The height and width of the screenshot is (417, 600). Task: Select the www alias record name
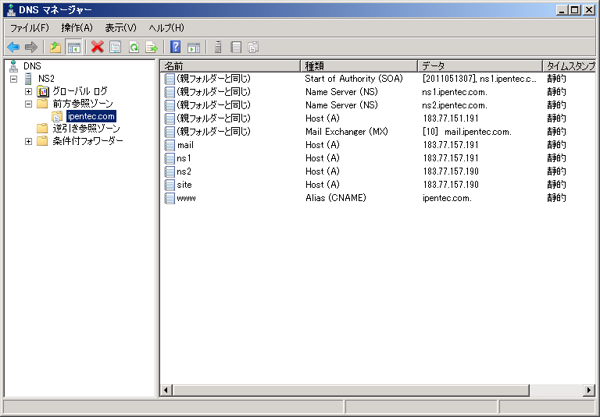click(186, 198)
